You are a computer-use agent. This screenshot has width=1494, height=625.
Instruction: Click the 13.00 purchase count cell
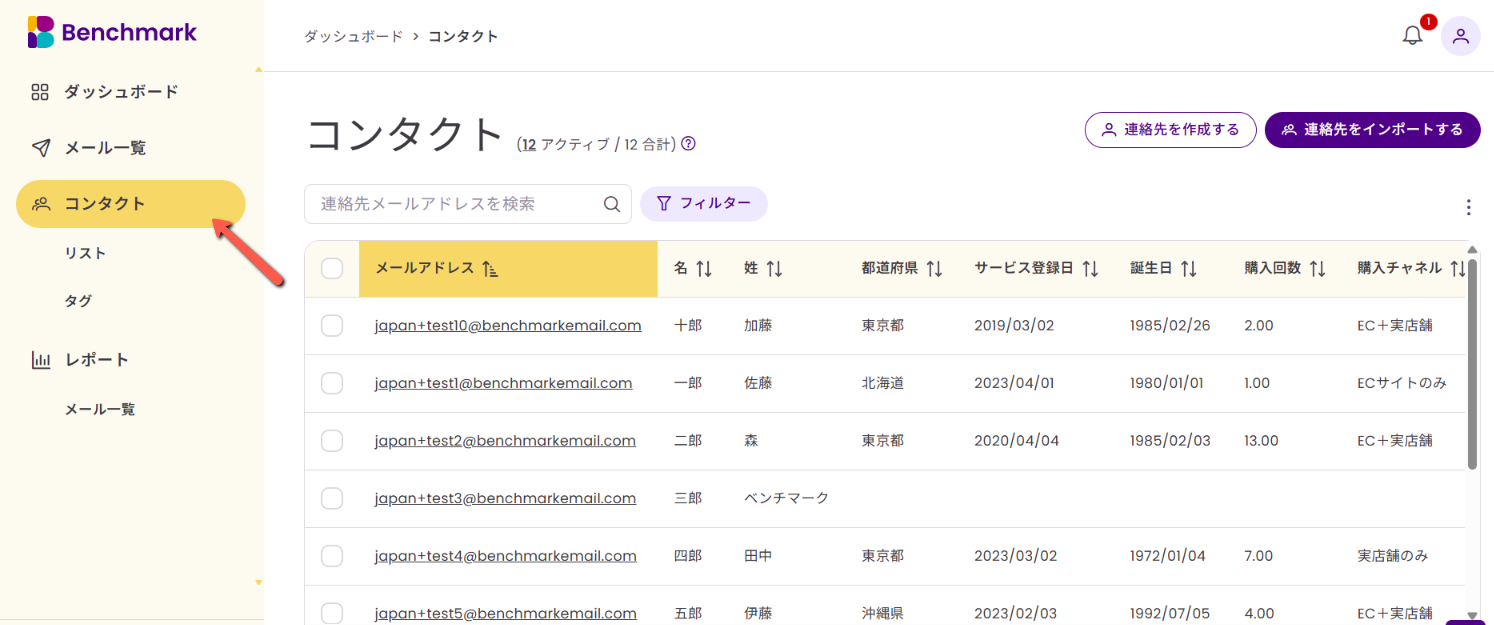1262,441
